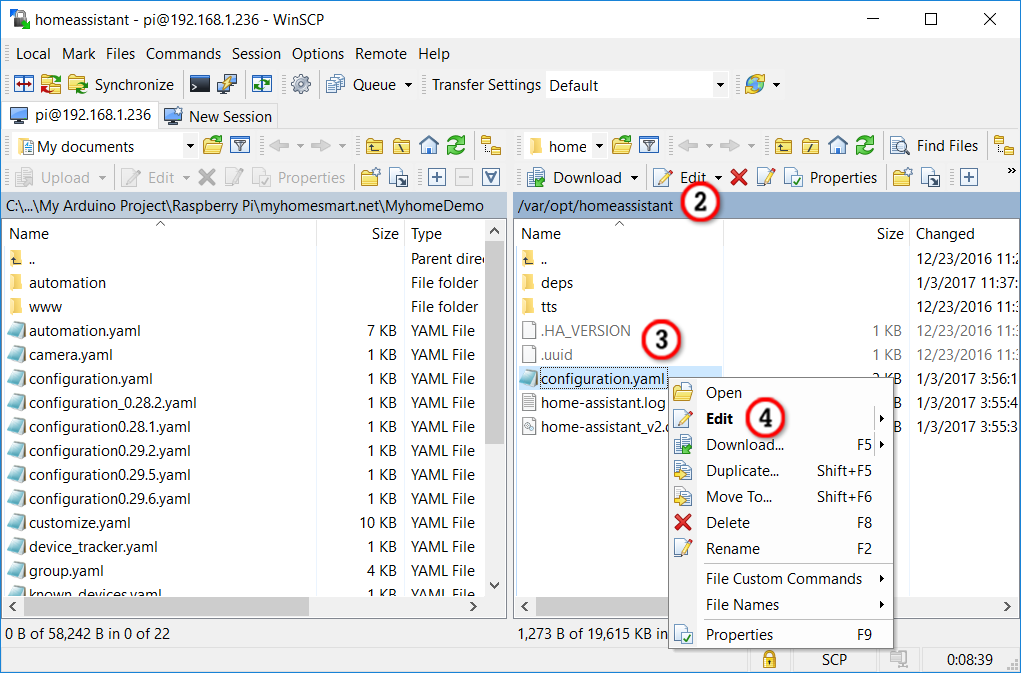Viewport: 1021px width, 673px height.
Task: Open the terminal console icon
Action: 200,85
